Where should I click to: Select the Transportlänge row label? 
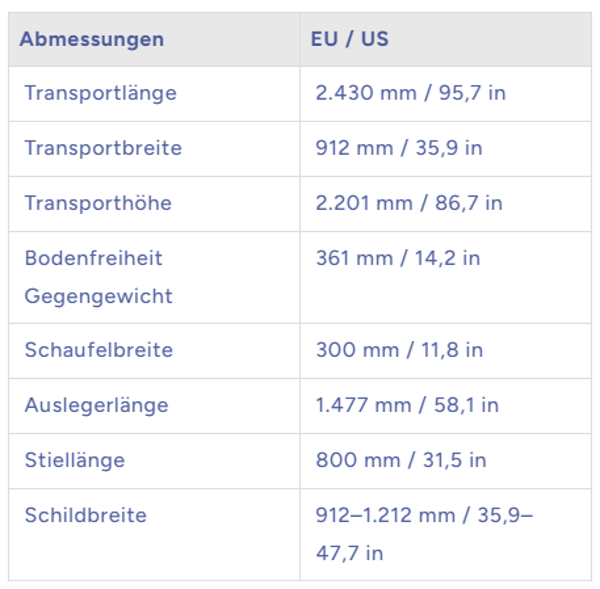click(x=100, y=93)
